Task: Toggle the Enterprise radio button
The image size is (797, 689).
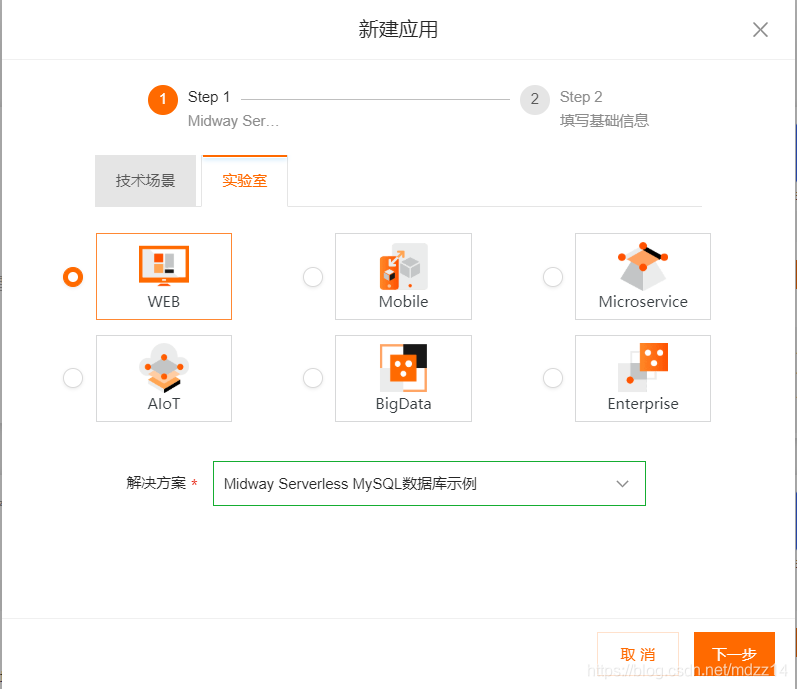Action: coord(553,378)
